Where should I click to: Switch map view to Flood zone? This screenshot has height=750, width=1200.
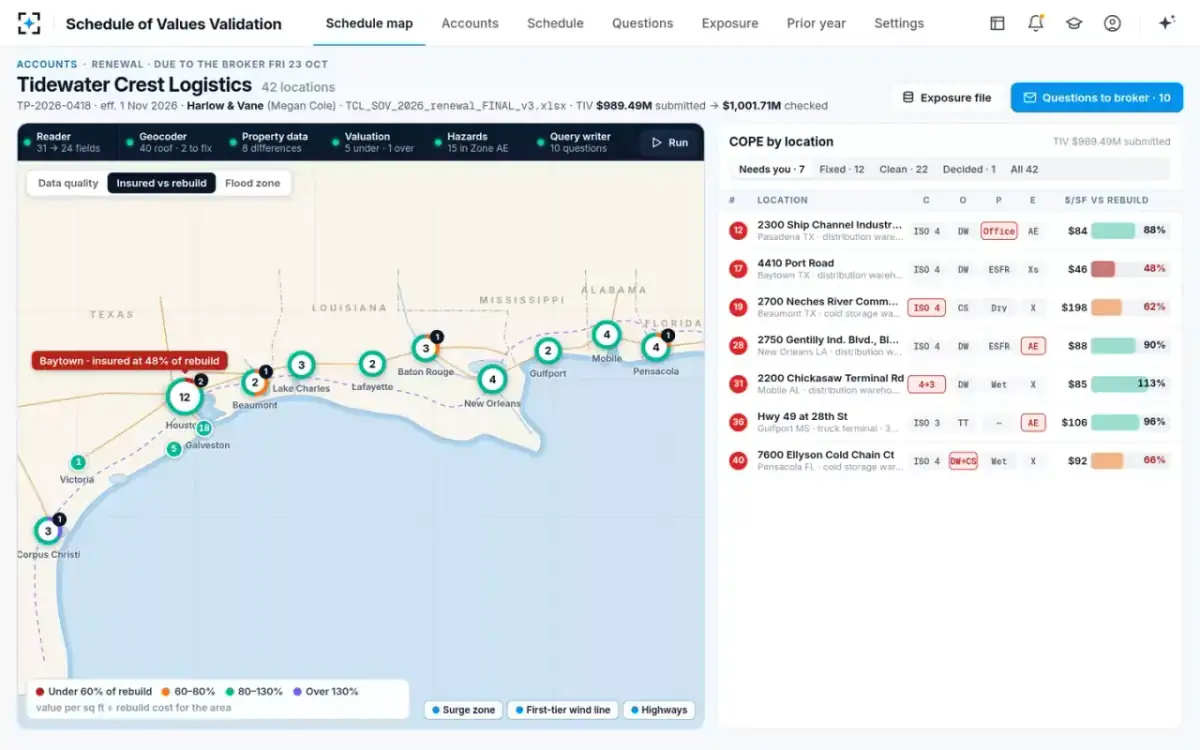tap(253, 183)
